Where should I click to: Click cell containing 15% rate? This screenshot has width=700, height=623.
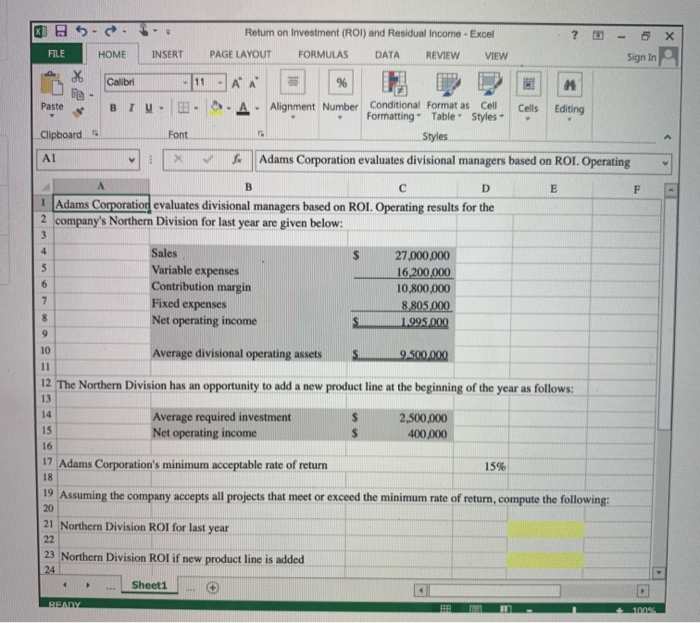coord(481,466)
